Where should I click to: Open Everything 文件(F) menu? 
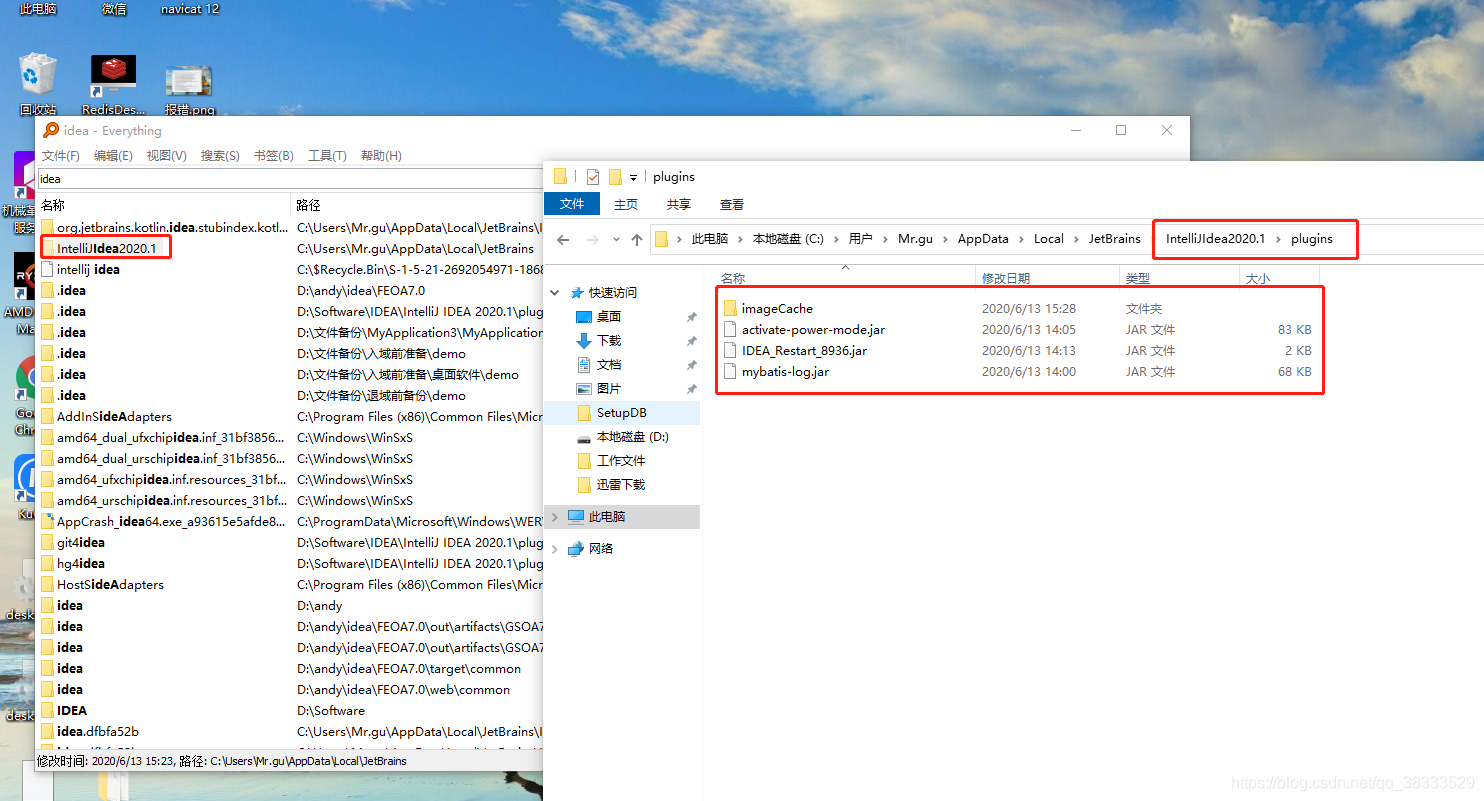(61, 156)
